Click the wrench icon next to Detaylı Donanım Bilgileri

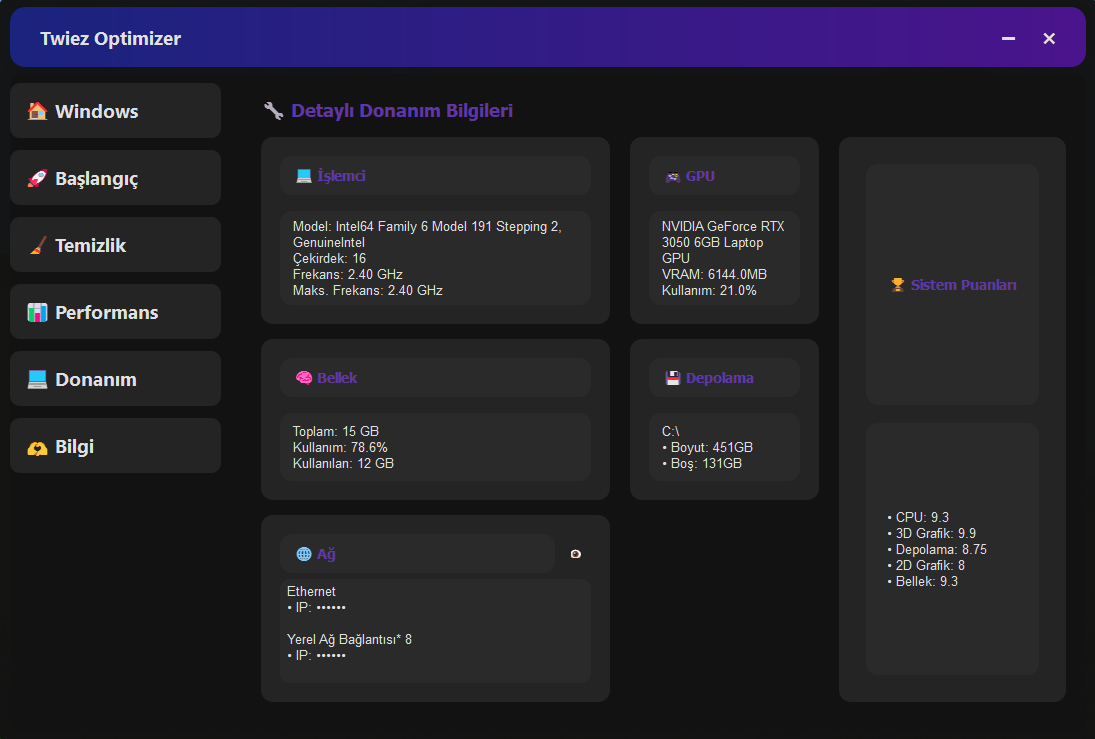pyautogui.click(x=273, y=110)
